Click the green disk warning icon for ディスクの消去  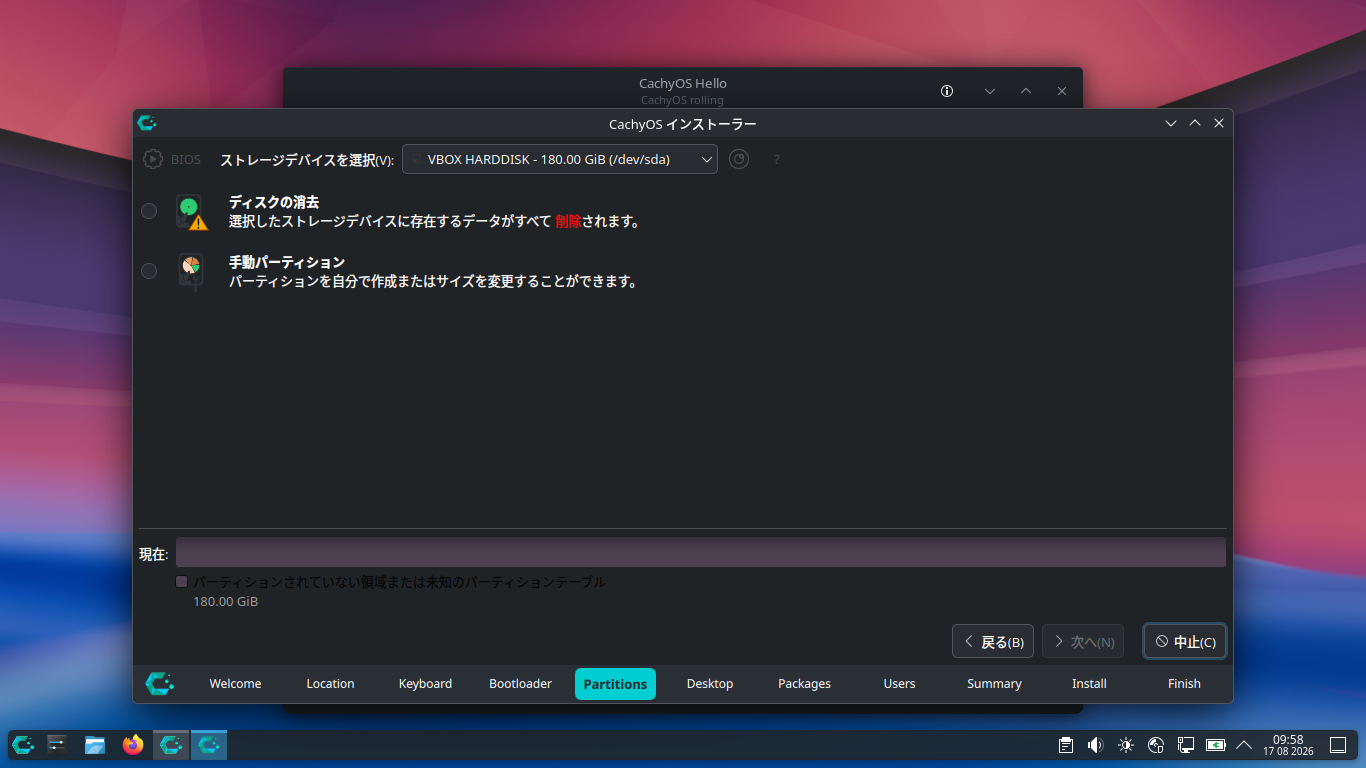coord(190,212)
